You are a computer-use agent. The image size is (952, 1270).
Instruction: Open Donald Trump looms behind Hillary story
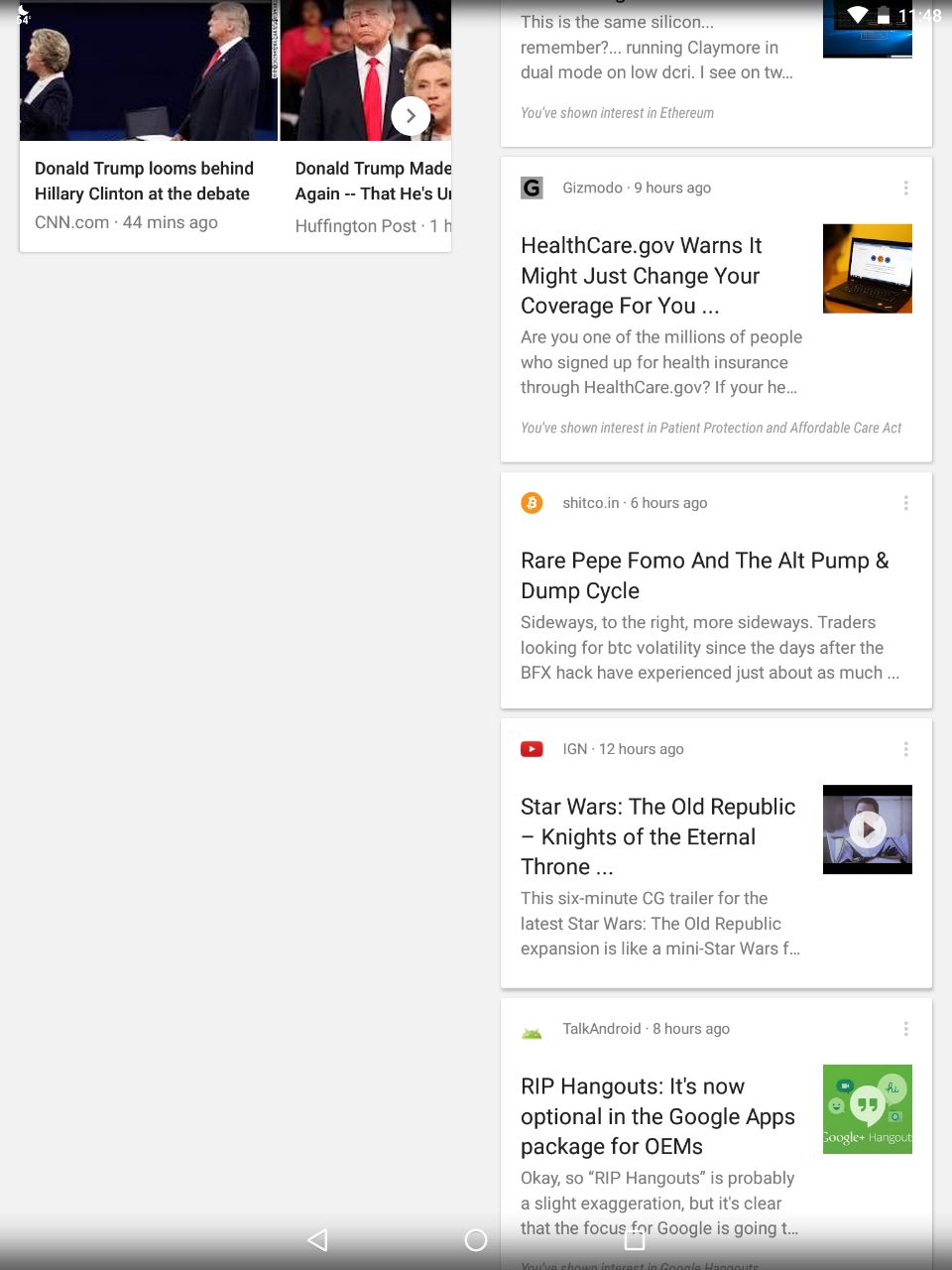pos(144,181)
